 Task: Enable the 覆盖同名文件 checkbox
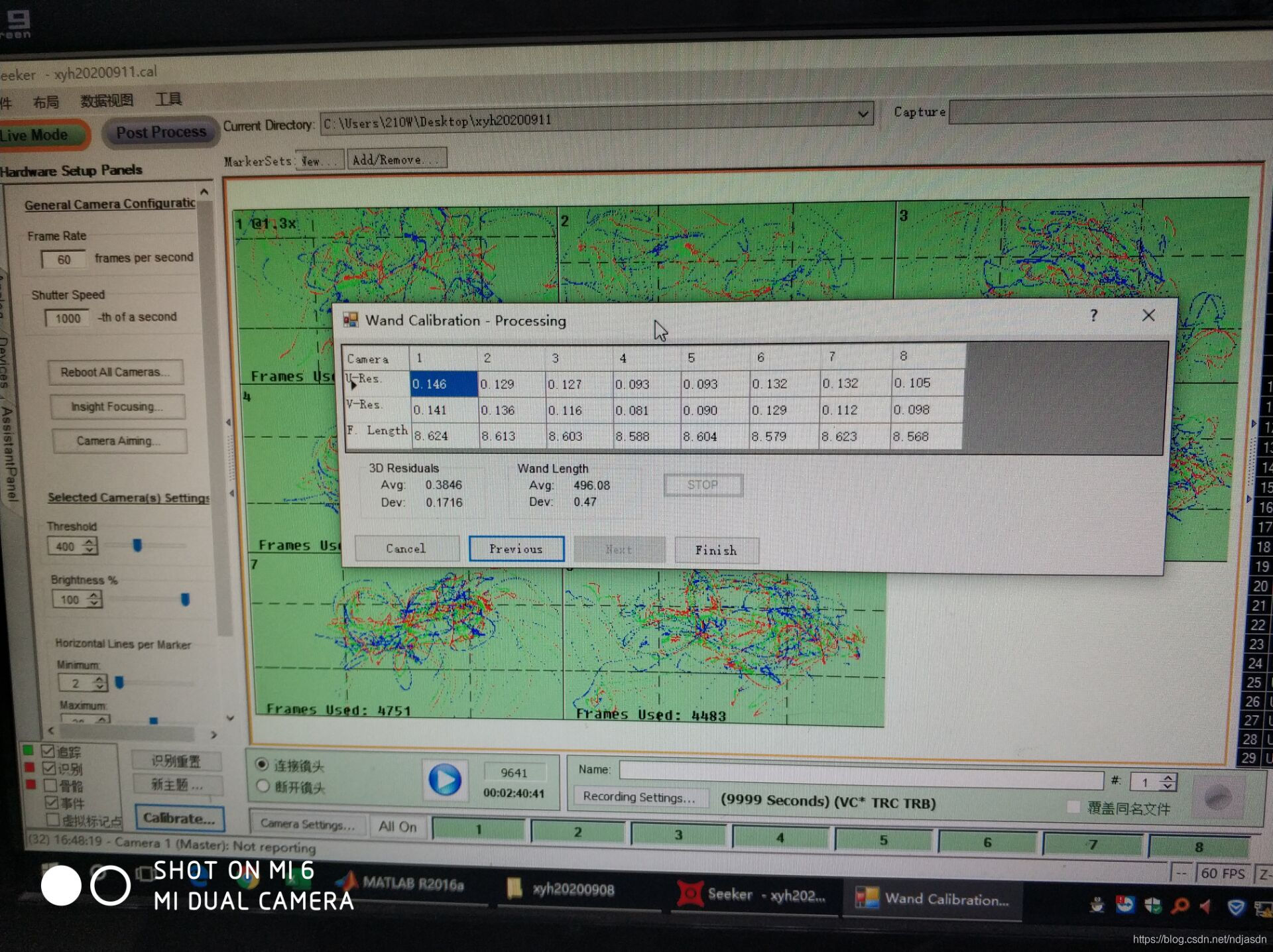click(1073, 807)
